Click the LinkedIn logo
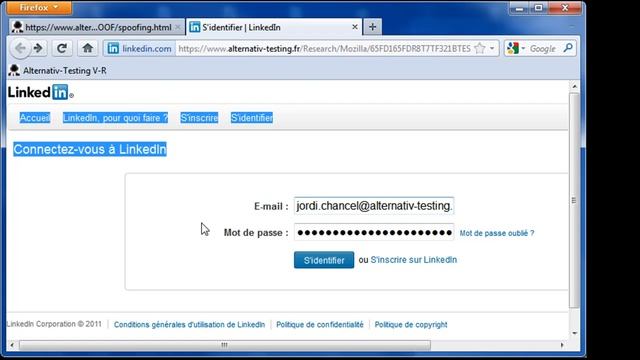Screen dimensions: 640x360 (x=41, y=92)
